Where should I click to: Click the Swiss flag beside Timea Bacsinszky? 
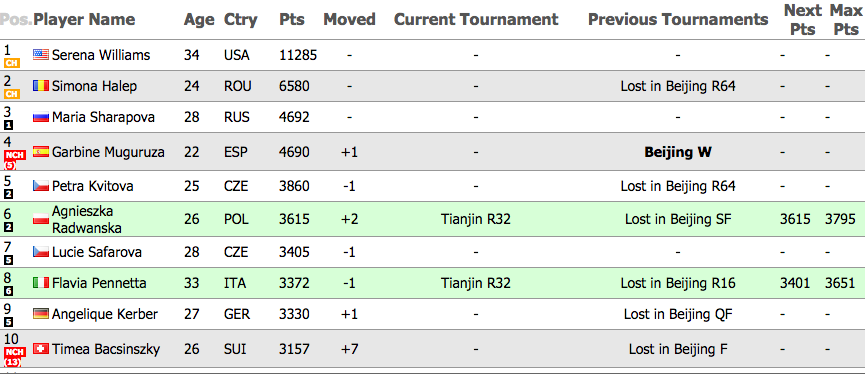(41, 349)
